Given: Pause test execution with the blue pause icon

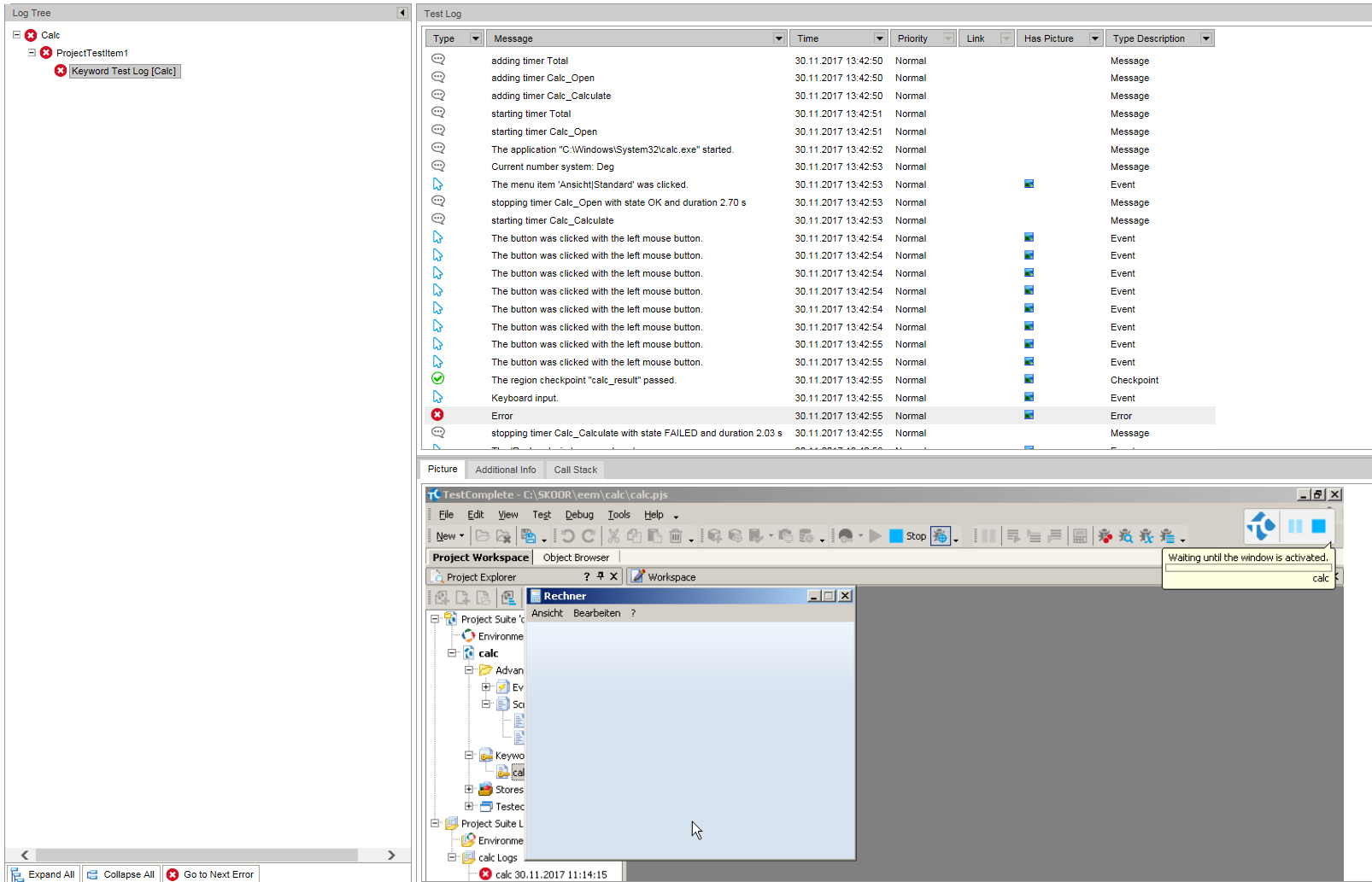Looking at the screenshot, I should coord(1295,527).
